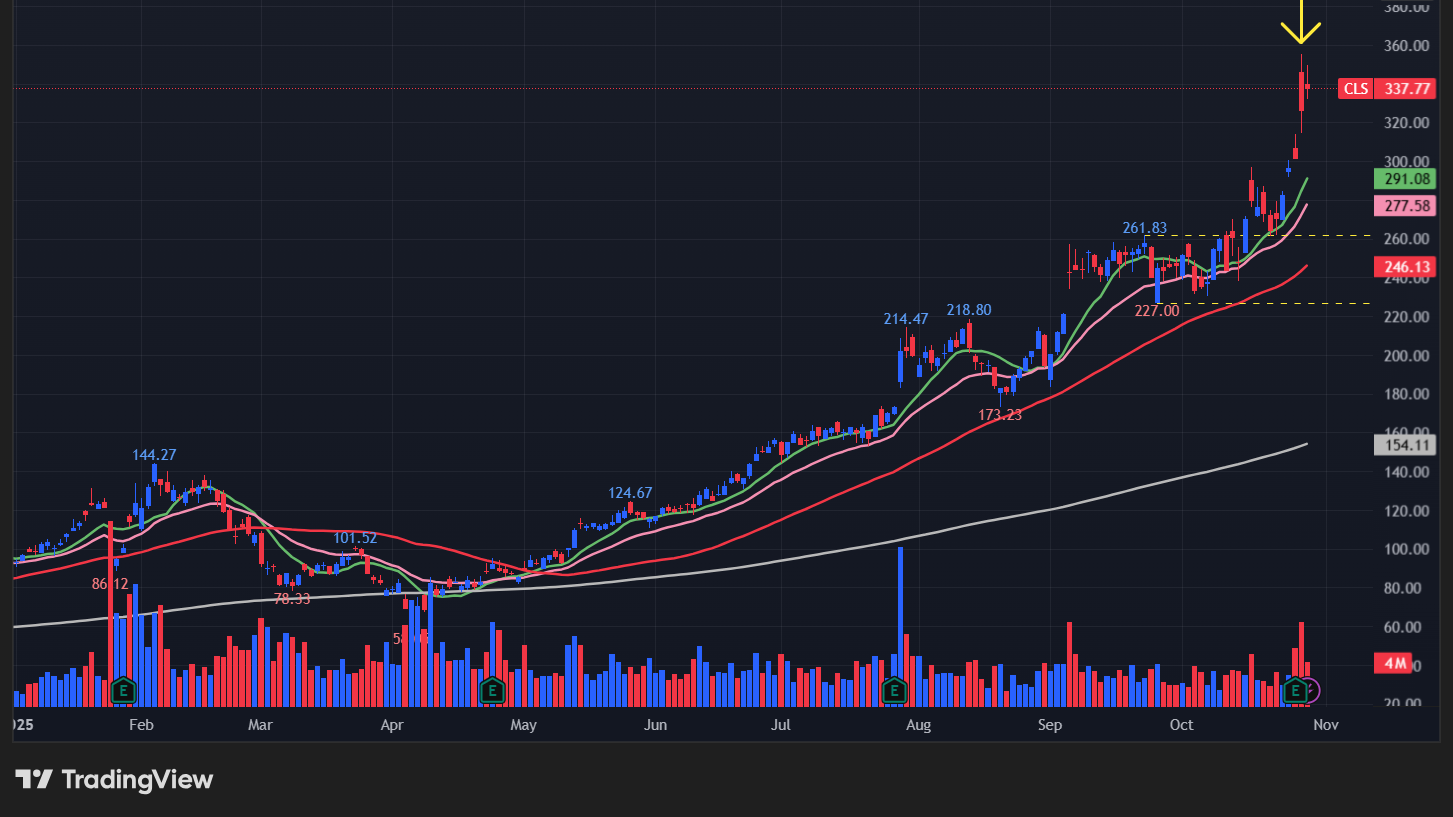
Task: Click the red 246.13 moving average label
Action: tap(1406, 268)
